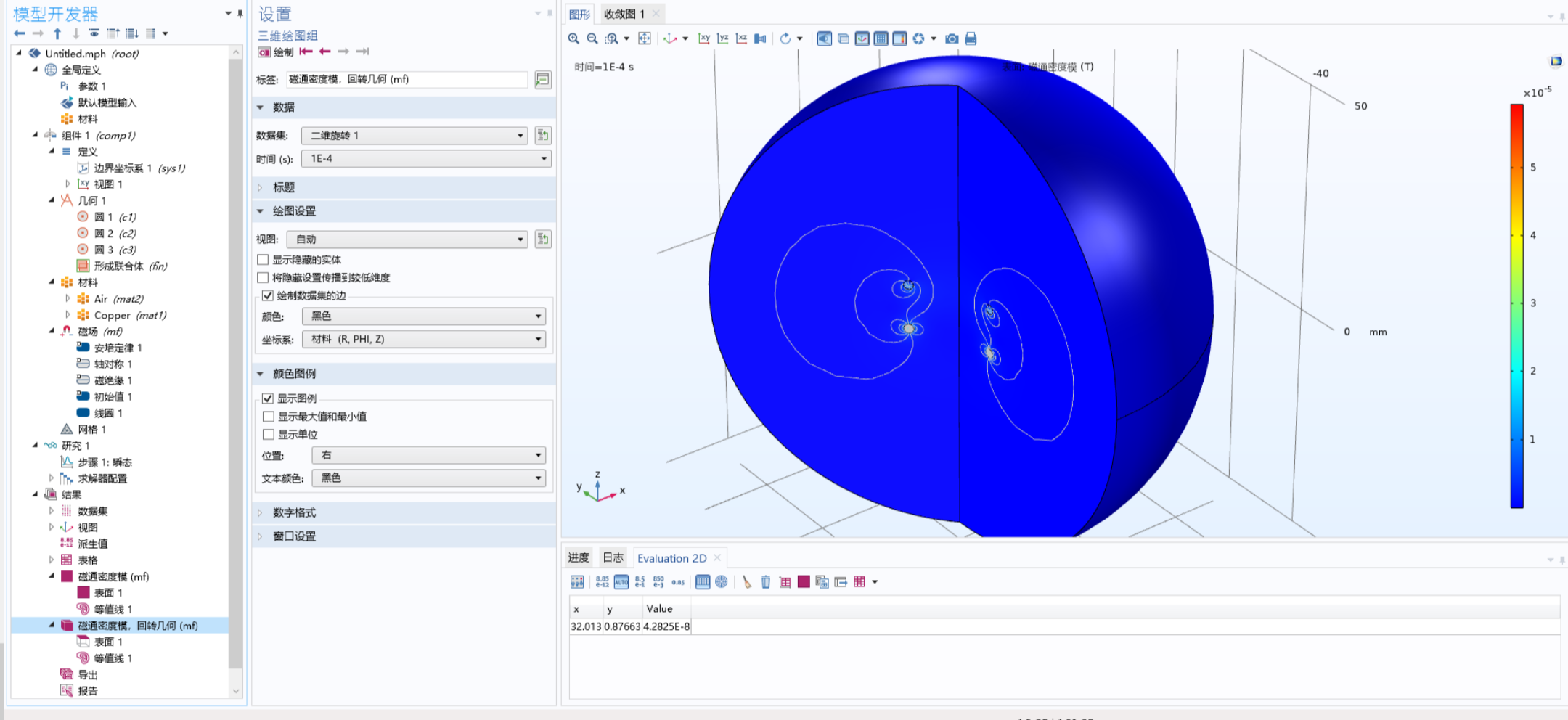
Task: Open the 数据集 dropdown showing 二维旋转 1
Action: [x=415, y=135]
